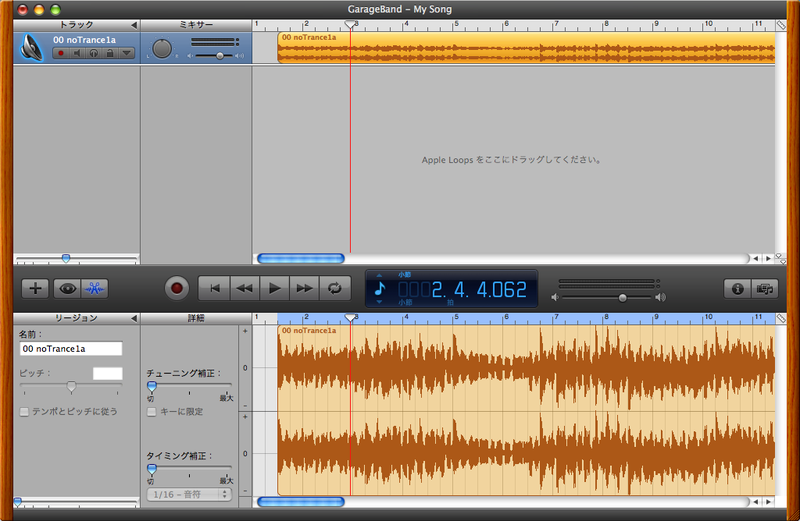800x521 pixels.
Task: Click the editor horizontal scrollbar thumb
Action: coord(301,502)
